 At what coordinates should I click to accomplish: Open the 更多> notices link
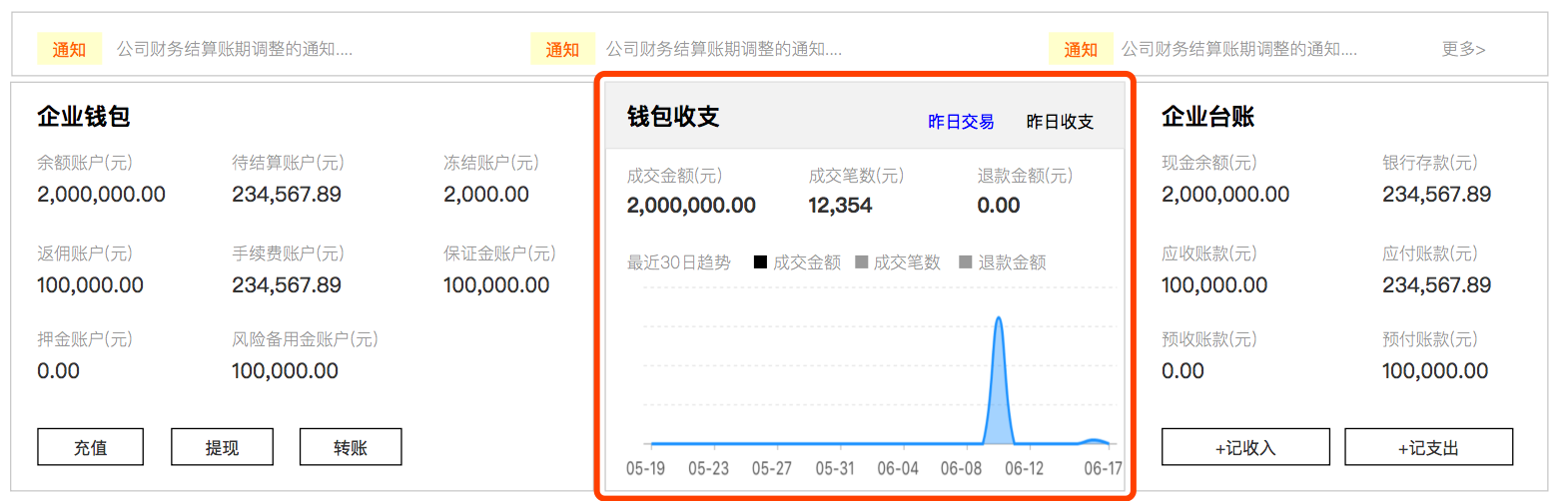(1463, 49)
